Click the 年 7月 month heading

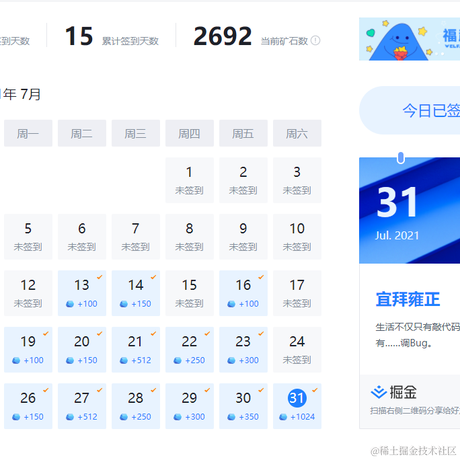point(21,94)
